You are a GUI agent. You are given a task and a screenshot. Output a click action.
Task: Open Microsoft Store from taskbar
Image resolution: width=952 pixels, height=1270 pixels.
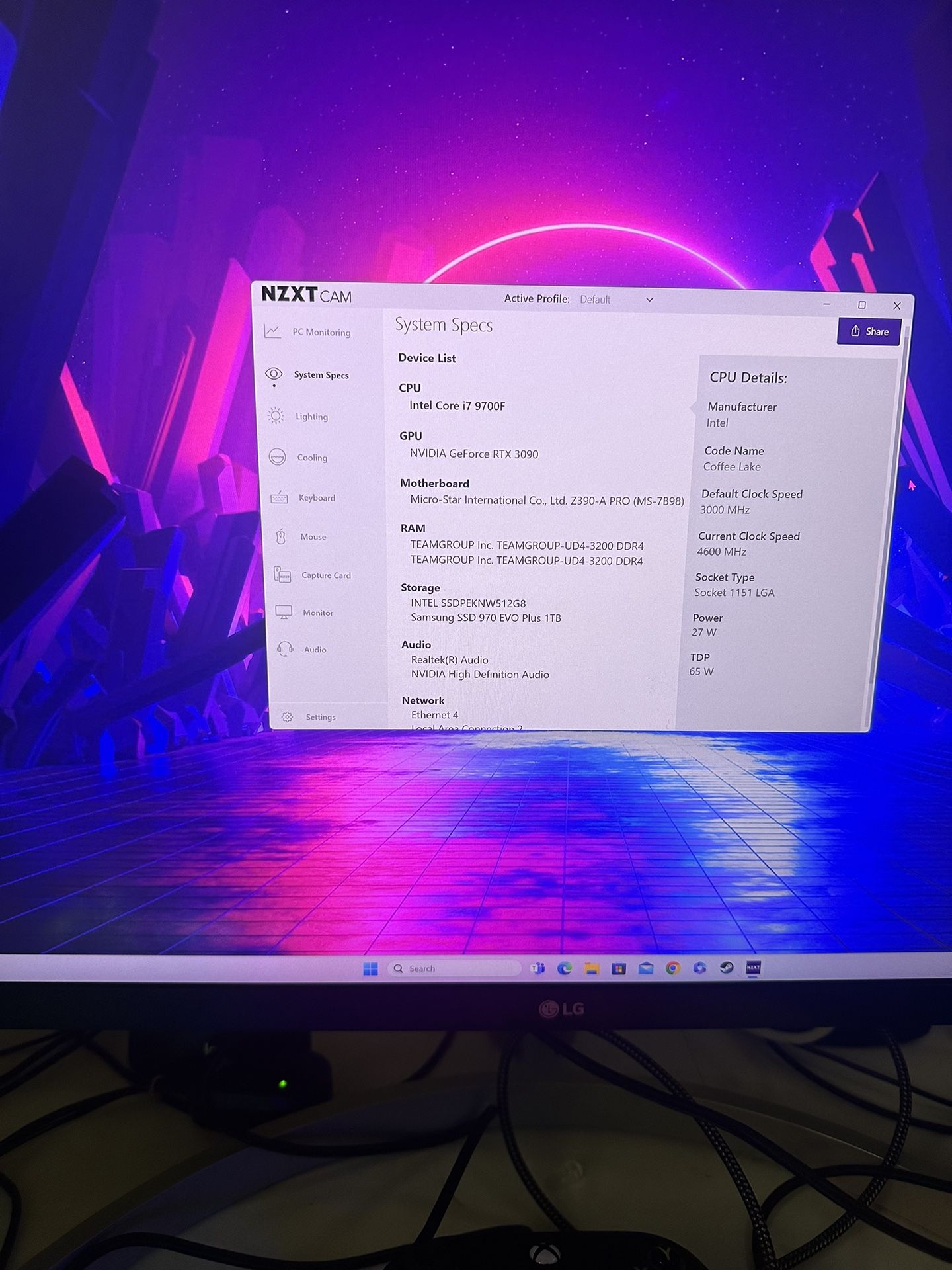point(619,968)
